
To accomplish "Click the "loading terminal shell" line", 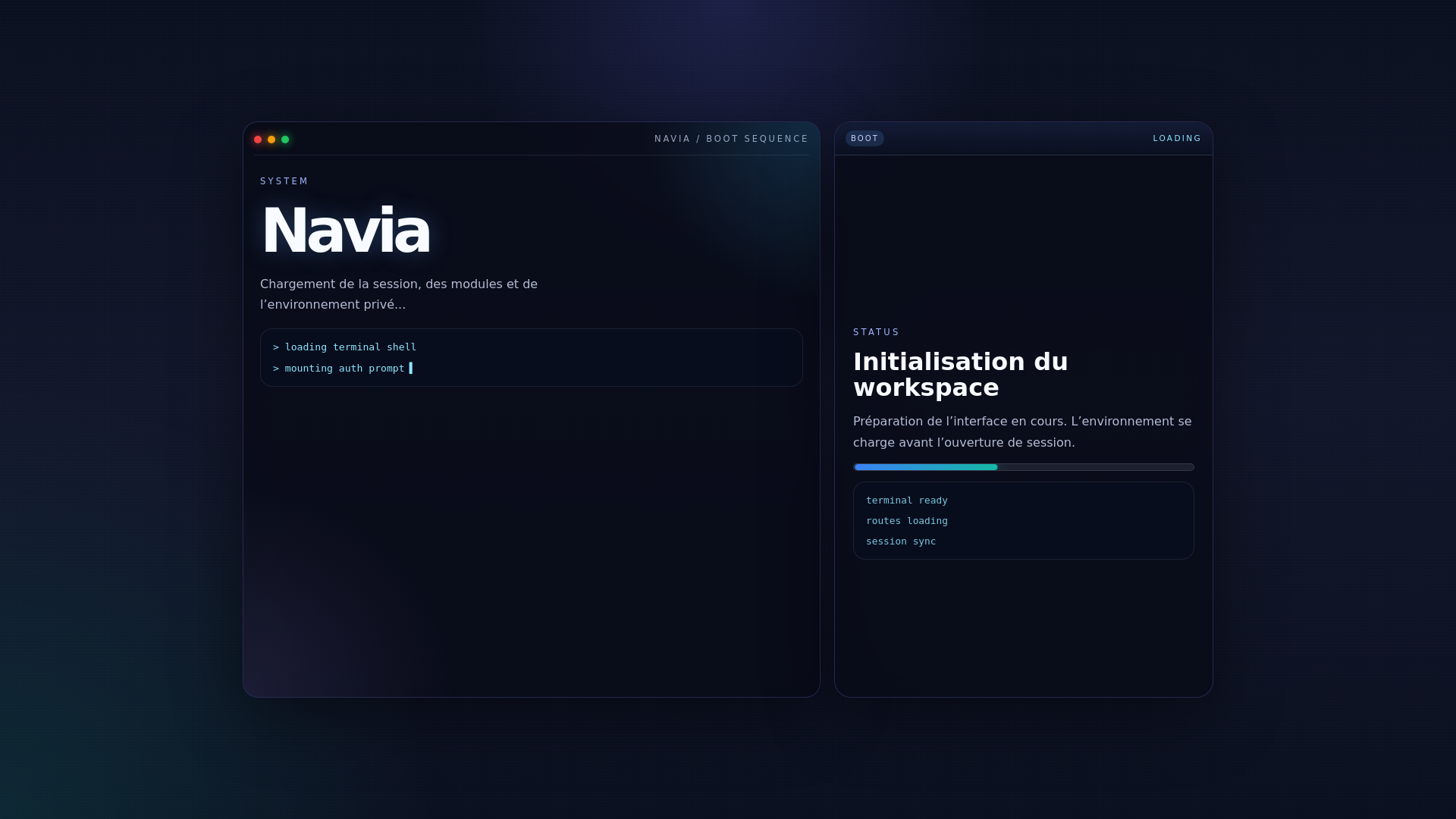I will [345, 347].
